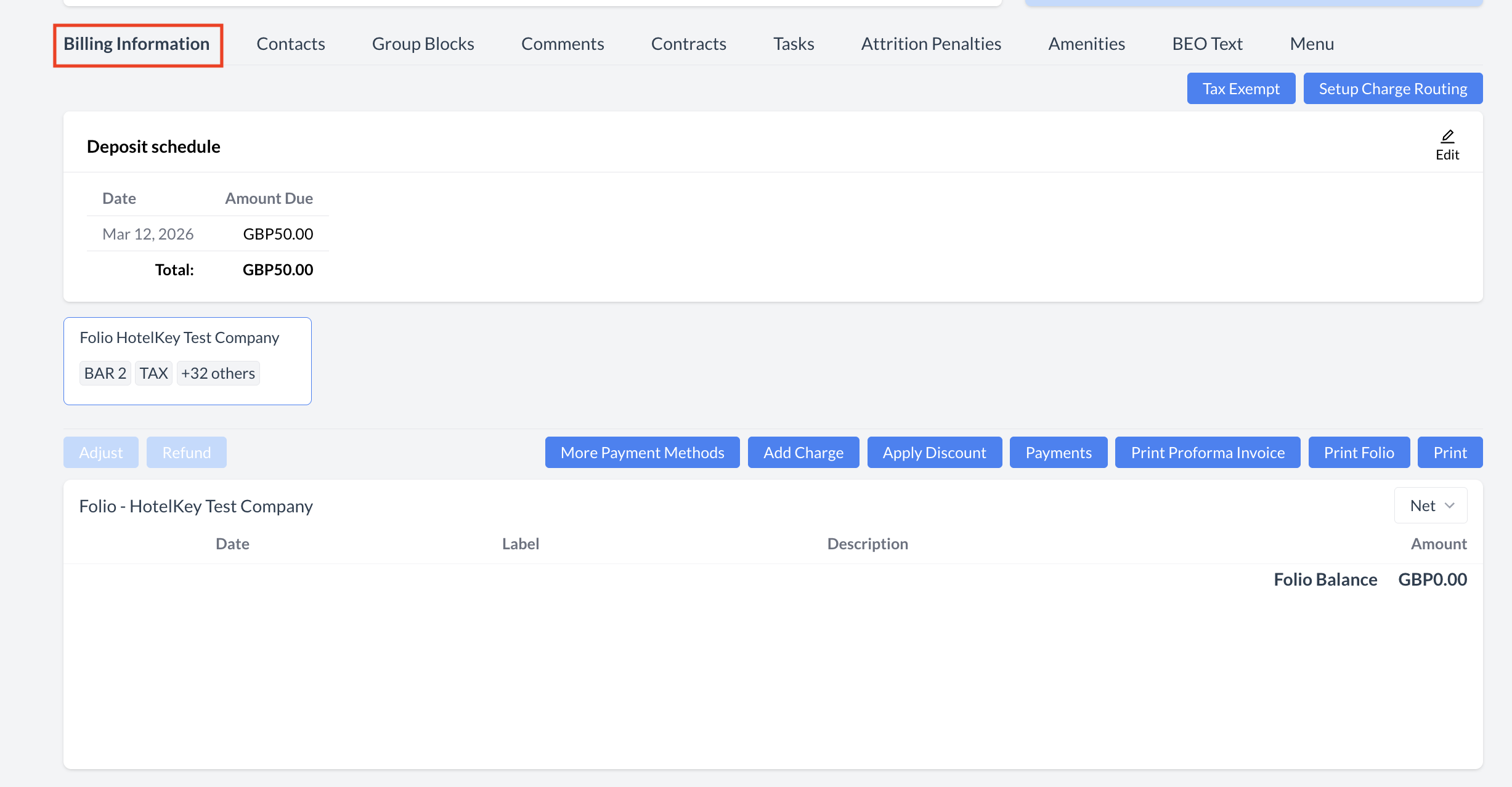Switch to the BEO Text tab

point(1207,44)
